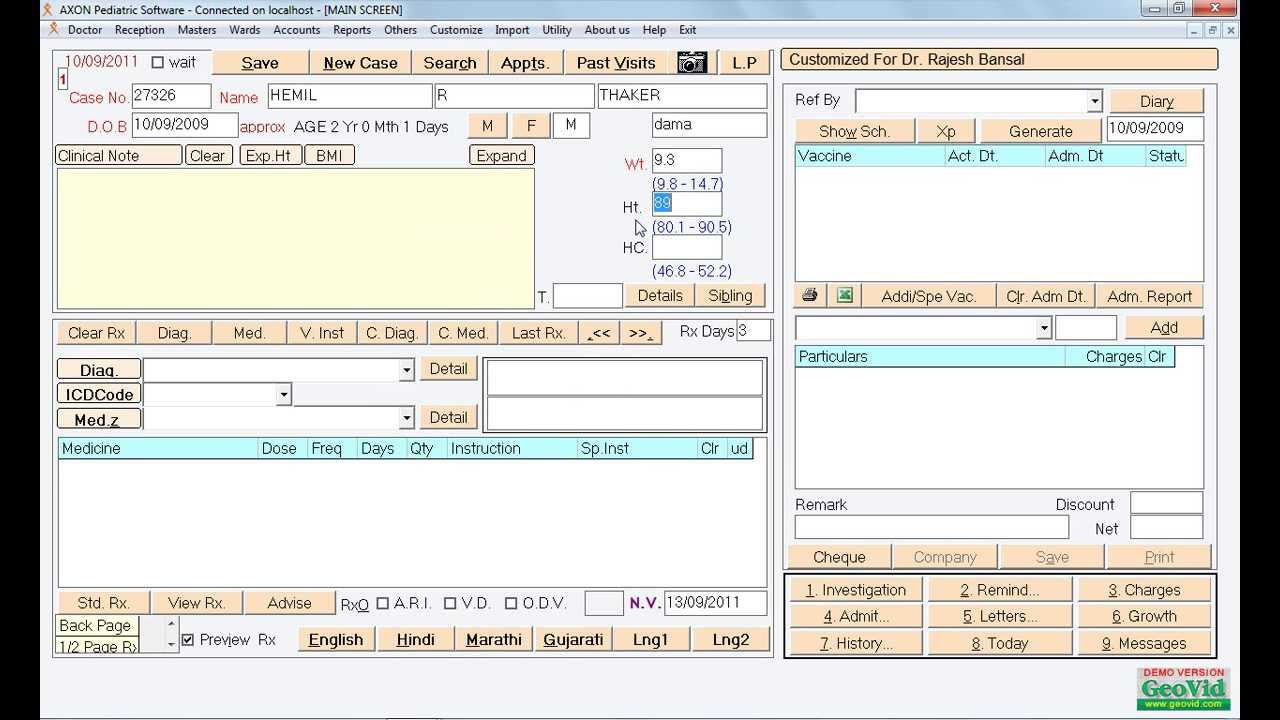This screenshot has width=1280, height=720.
Task: Click the HC. input field
Action: pos(687,247)
